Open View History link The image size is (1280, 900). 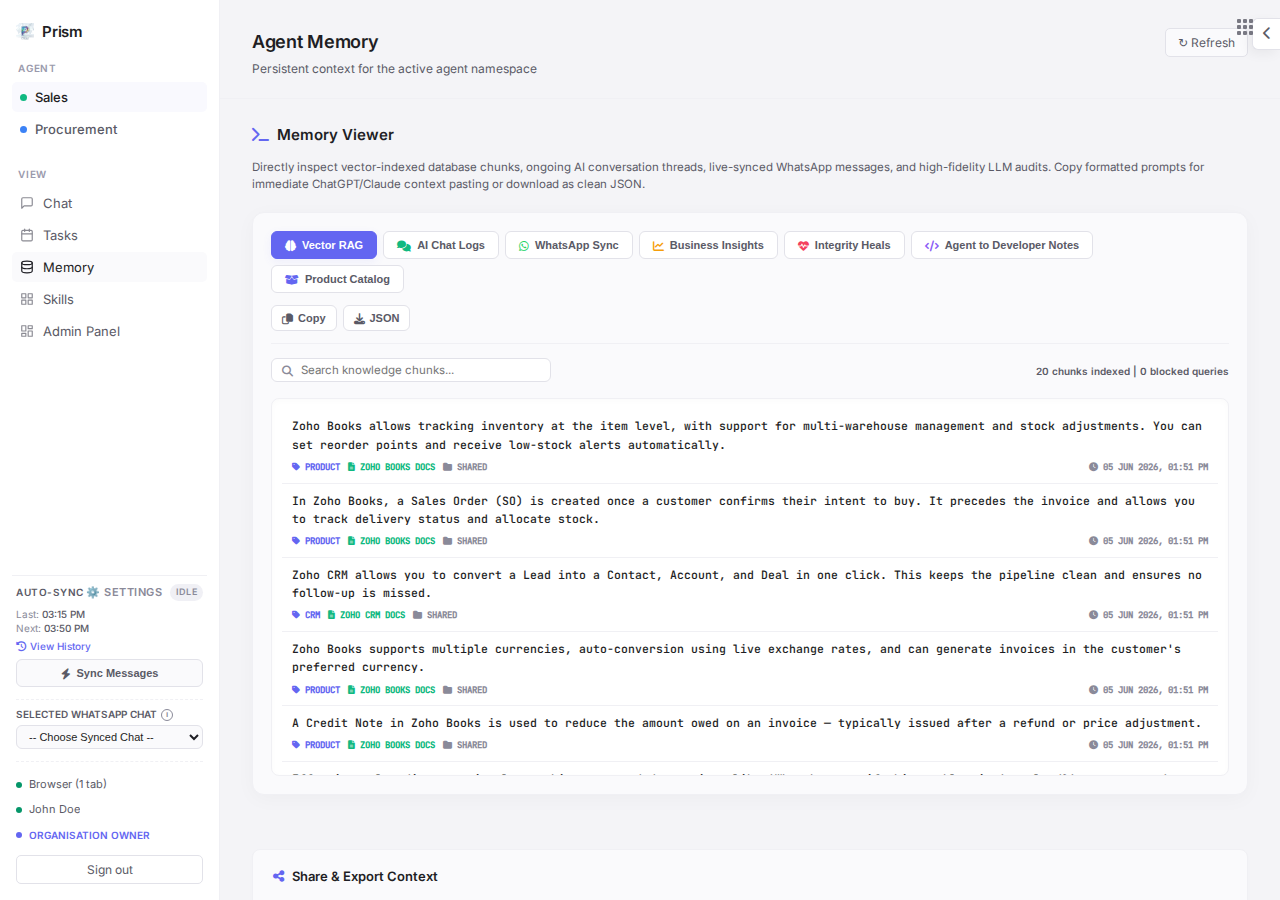pos(54,646)
